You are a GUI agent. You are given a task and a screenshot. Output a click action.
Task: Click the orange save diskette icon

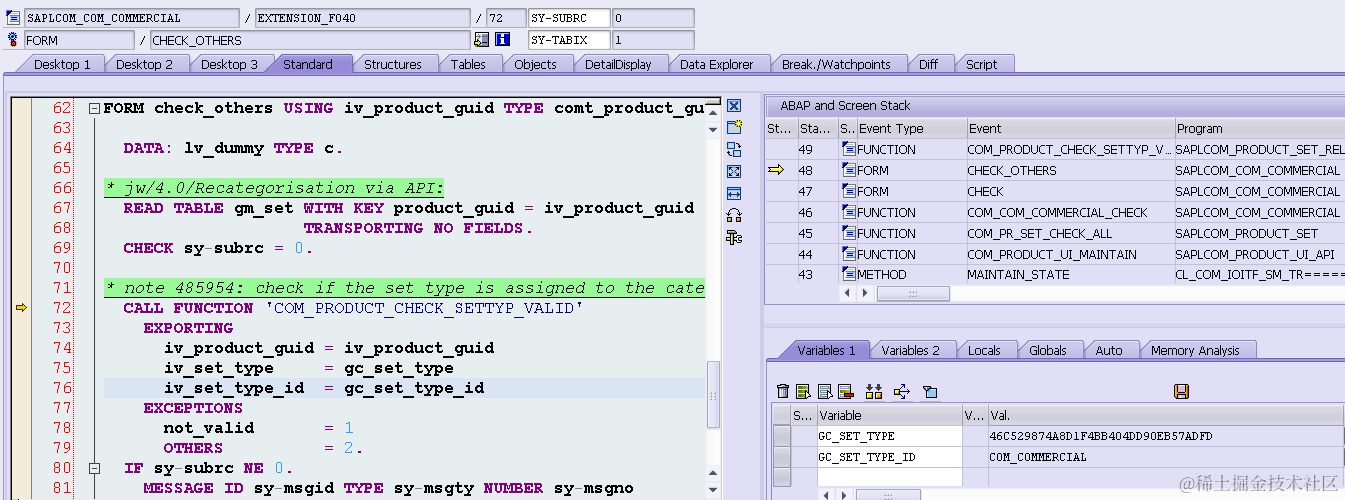tap(1181, 391)
